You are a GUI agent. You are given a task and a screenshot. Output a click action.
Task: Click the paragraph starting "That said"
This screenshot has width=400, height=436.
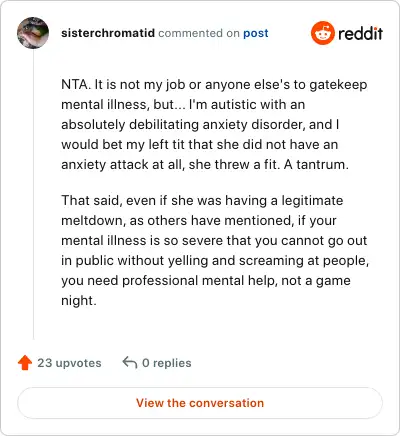(x=215, y=250)
